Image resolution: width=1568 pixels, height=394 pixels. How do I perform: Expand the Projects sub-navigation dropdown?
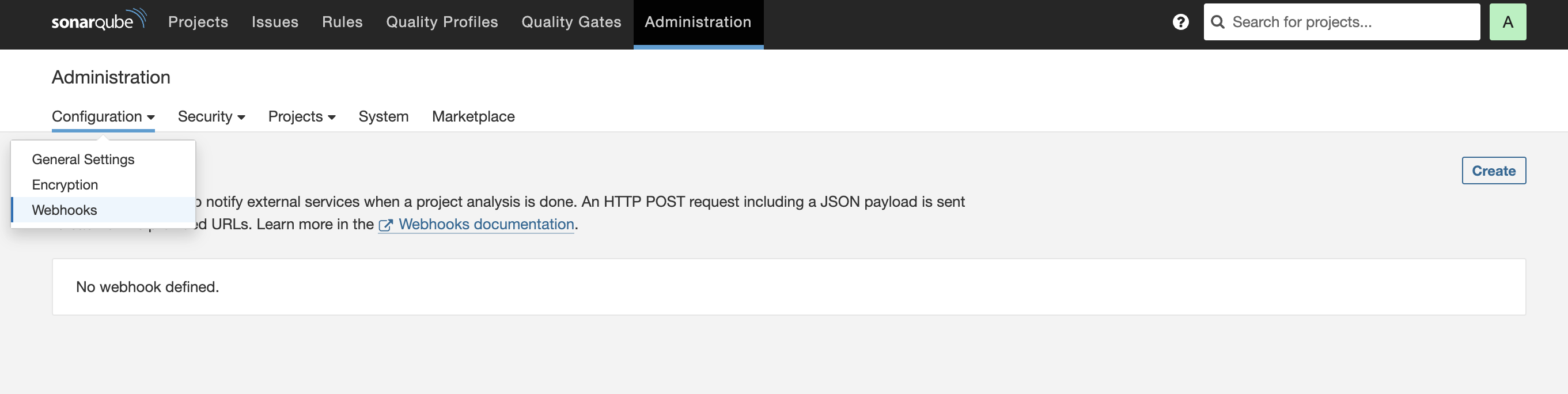point(301,116)
